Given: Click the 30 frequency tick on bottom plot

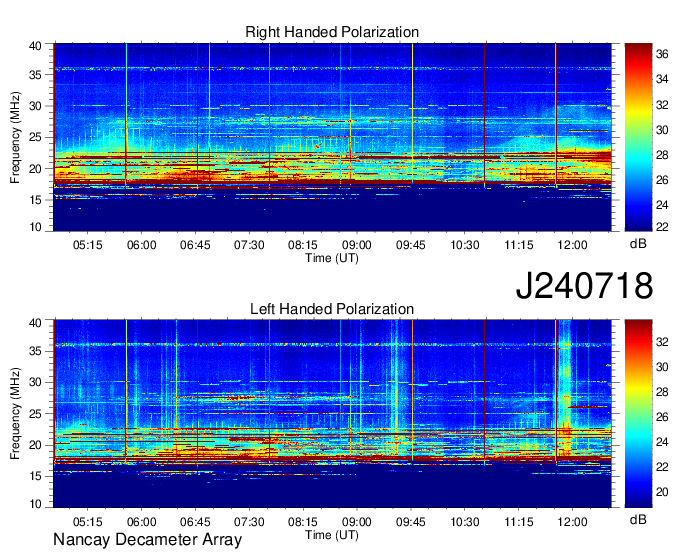Looking at the screenshot, I should (x=35, y=382).
